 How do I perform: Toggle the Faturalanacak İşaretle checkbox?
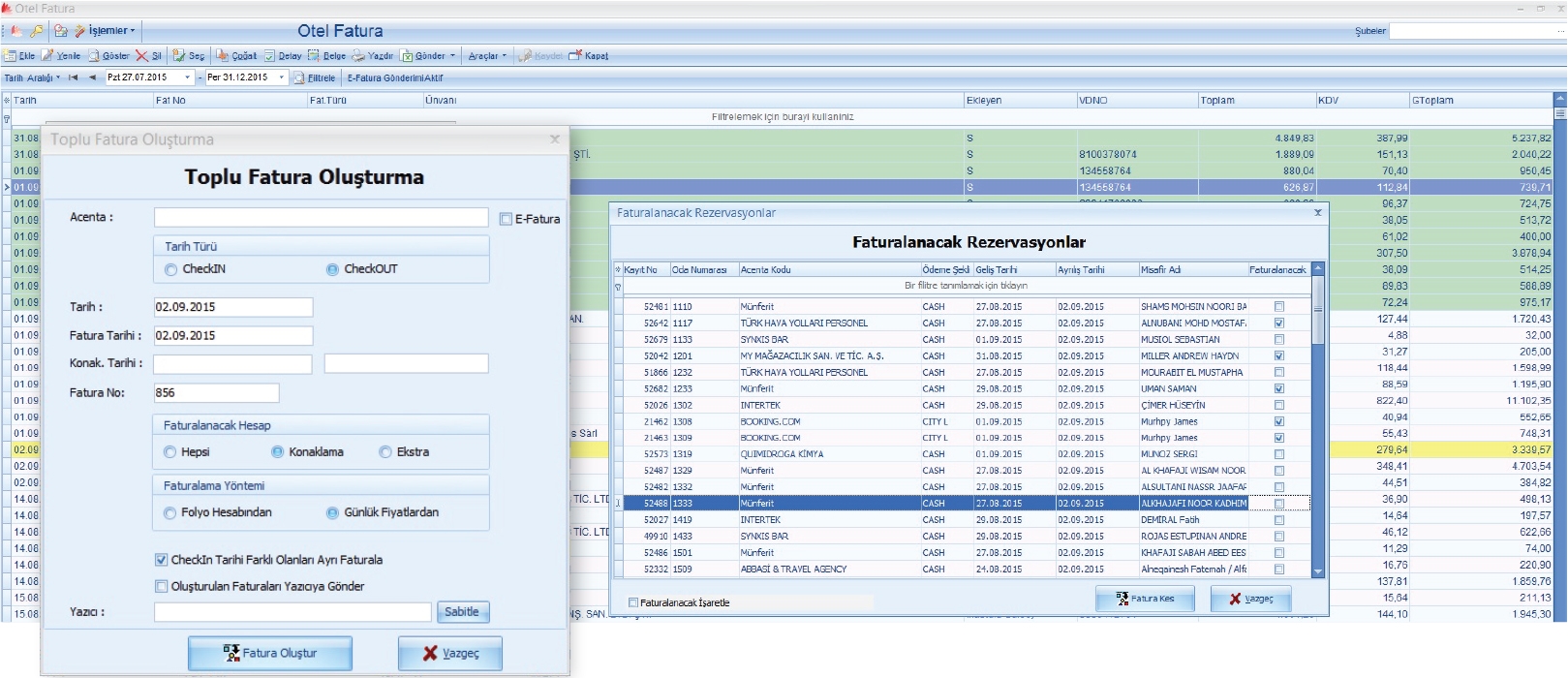click(x=633, y=602)
